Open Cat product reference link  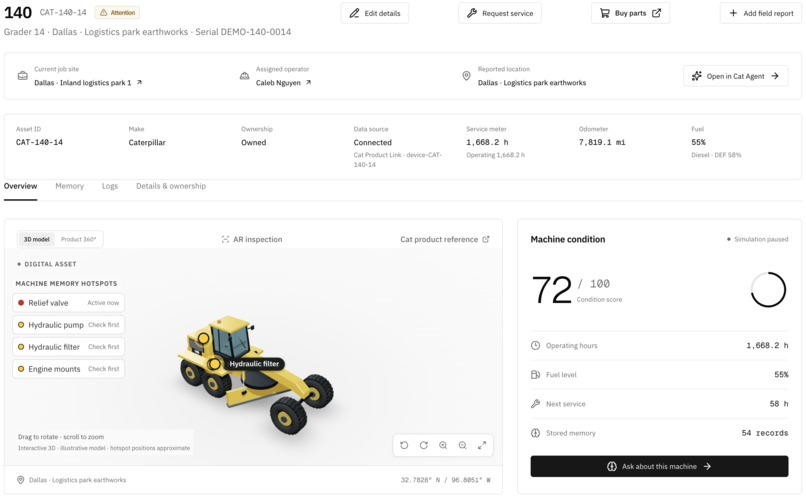(445, 239)
